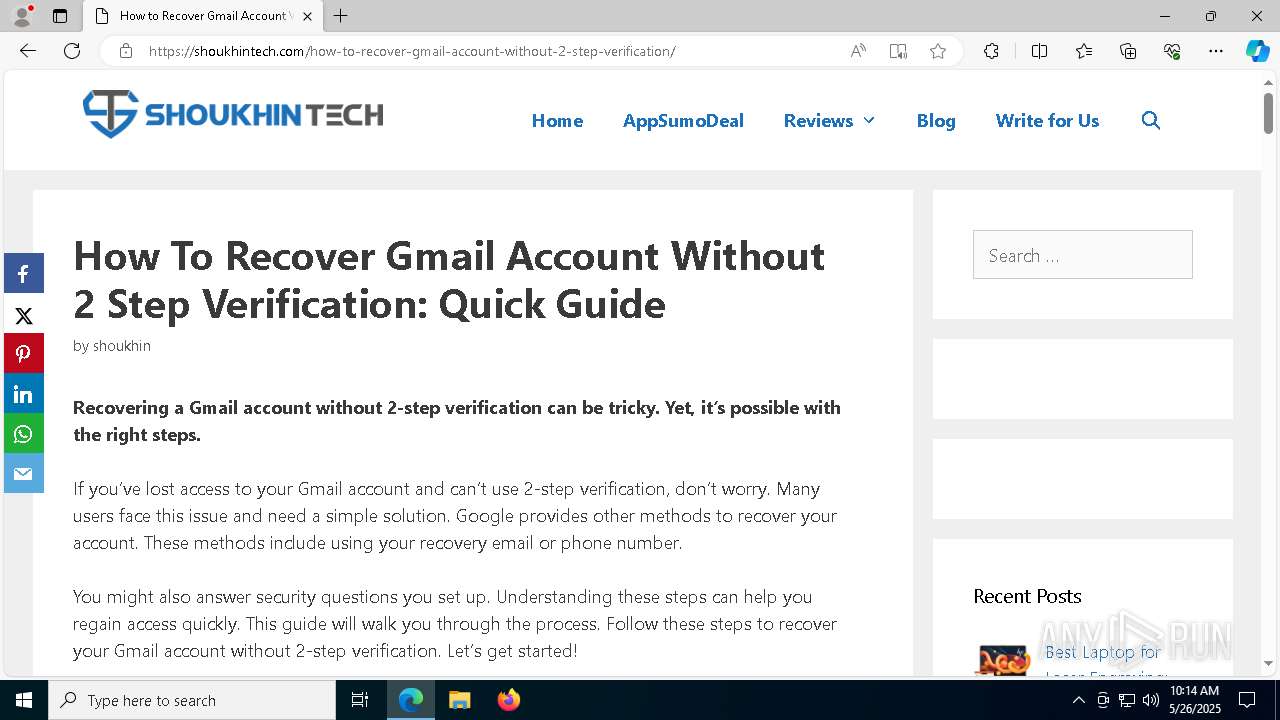Share article on LinkedIn

(23, 394)
